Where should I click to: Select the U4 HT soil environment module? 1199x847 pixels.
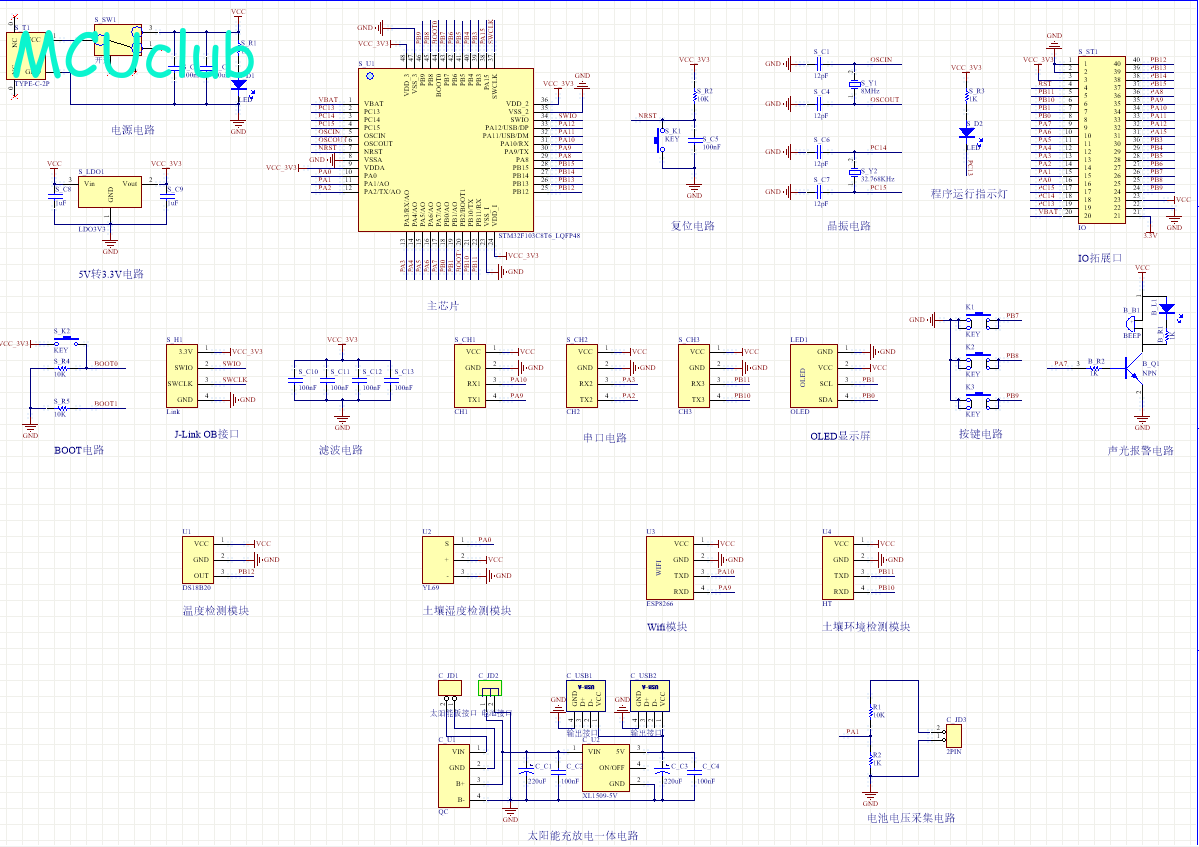tap(838, 568)
